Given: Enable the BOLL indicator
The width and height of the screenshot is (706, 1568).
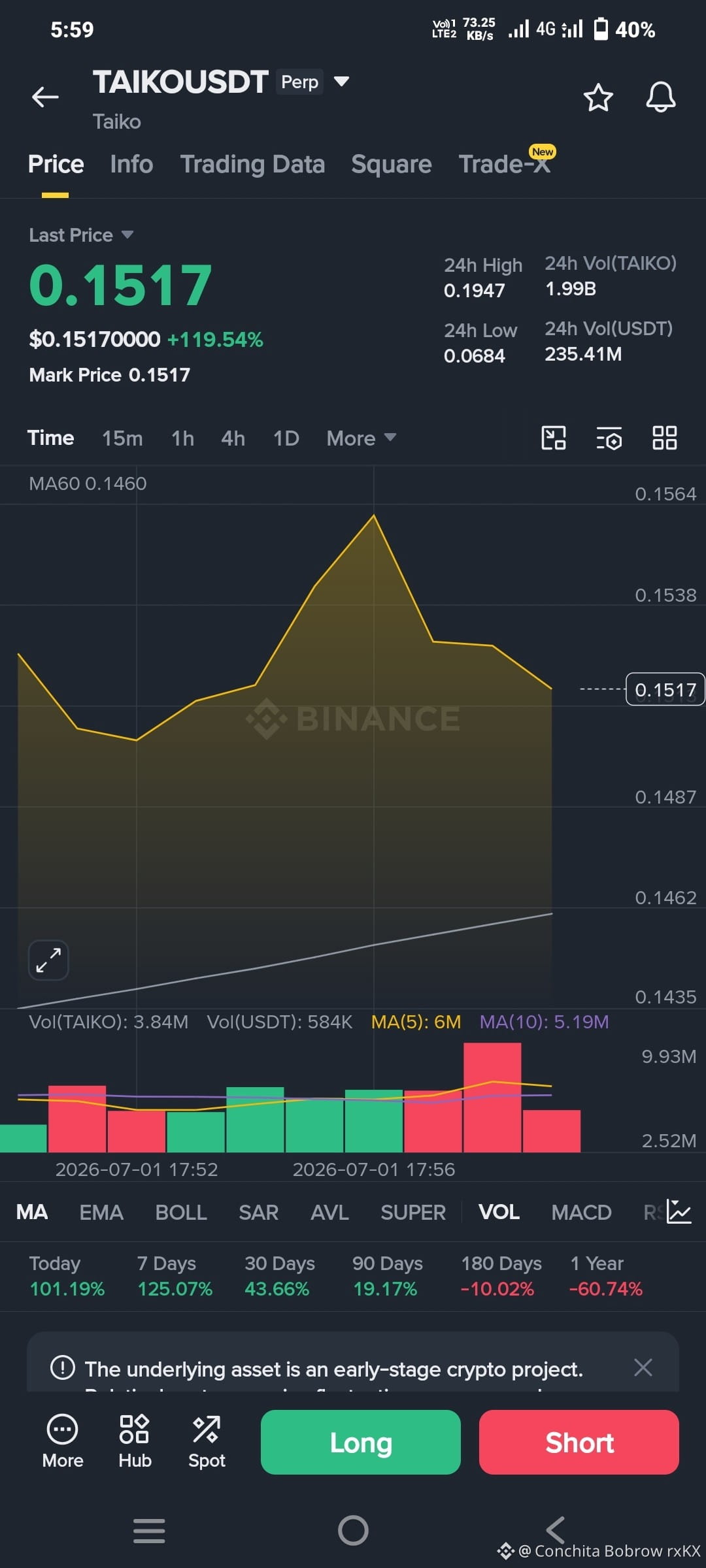Looking at the screenshot, I should tap(181, 1213).
